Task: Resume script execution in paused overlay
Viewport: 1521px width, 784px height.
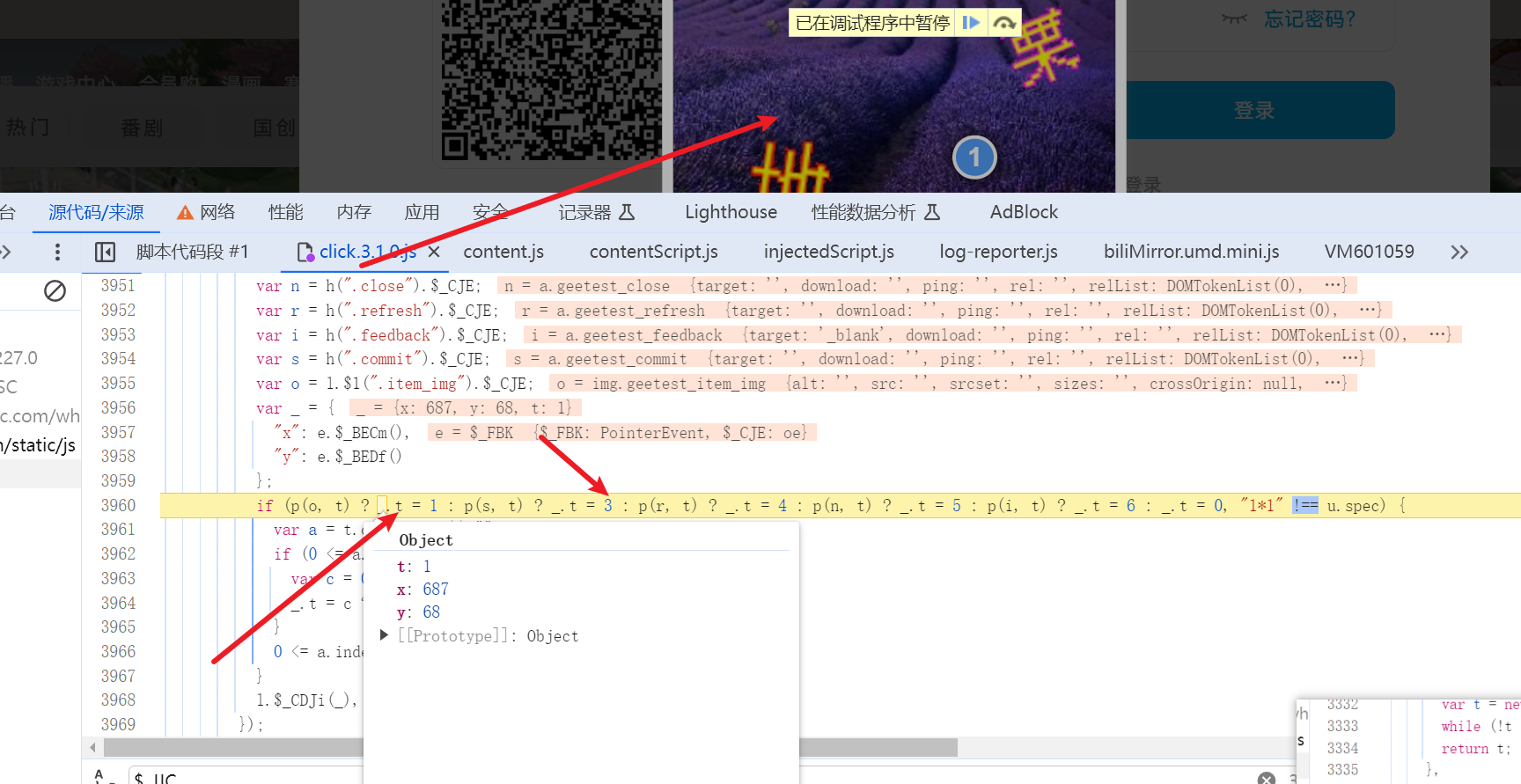Action: tap(971, 23)
